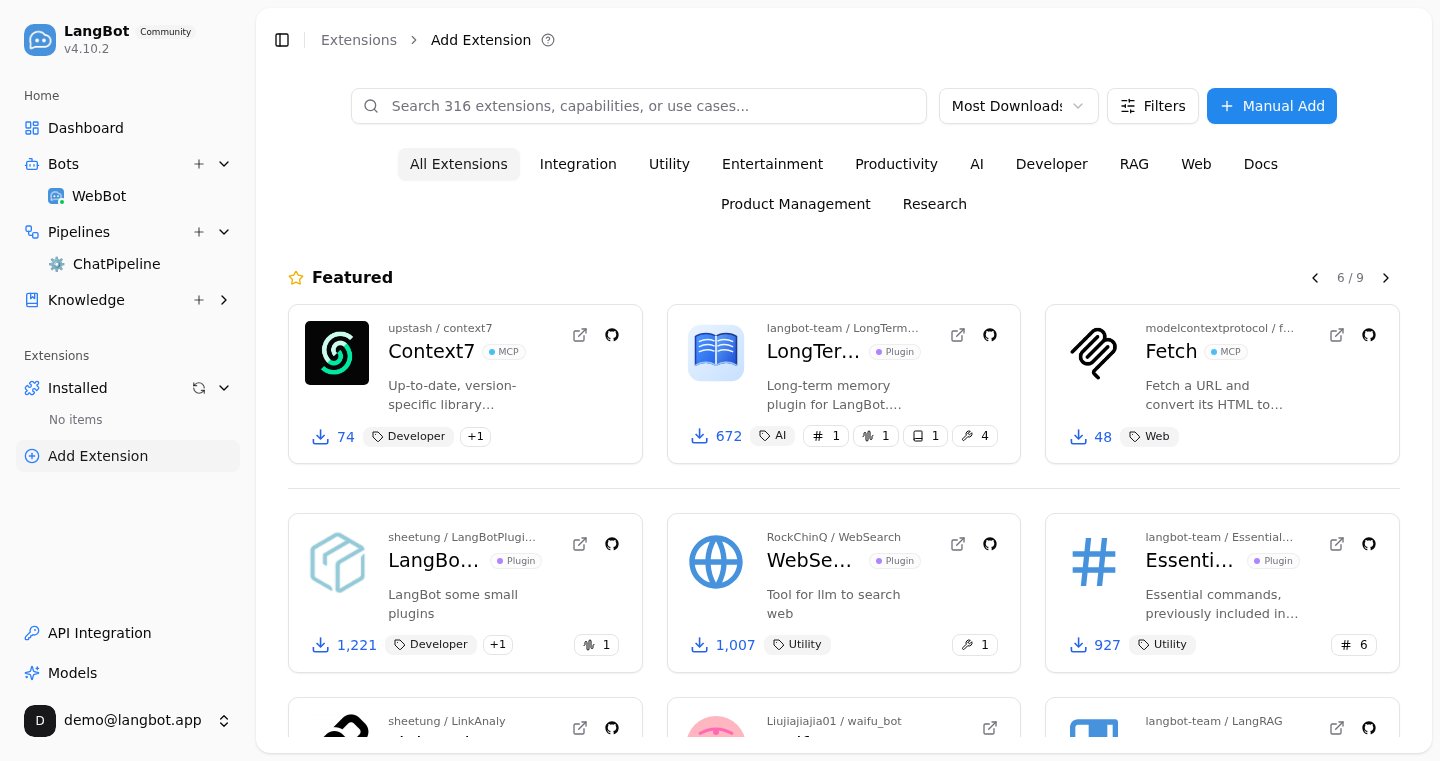Click the WebSearch globe logo
The image size is (1440, 761).
(716, 562)
